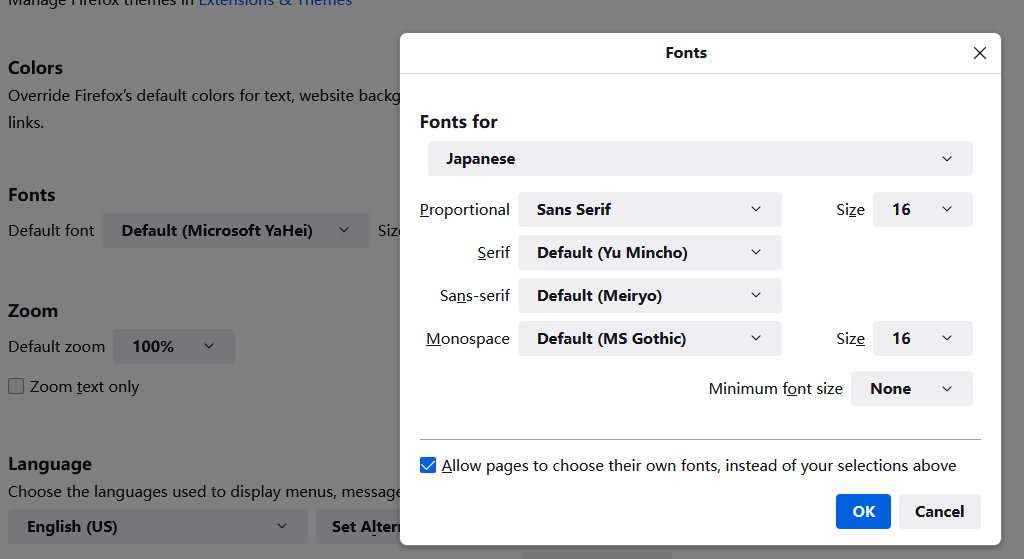Uncheck Allow pages to choose their own fonts
Viewport: 1024px width, 559px height.
(428, 466)
